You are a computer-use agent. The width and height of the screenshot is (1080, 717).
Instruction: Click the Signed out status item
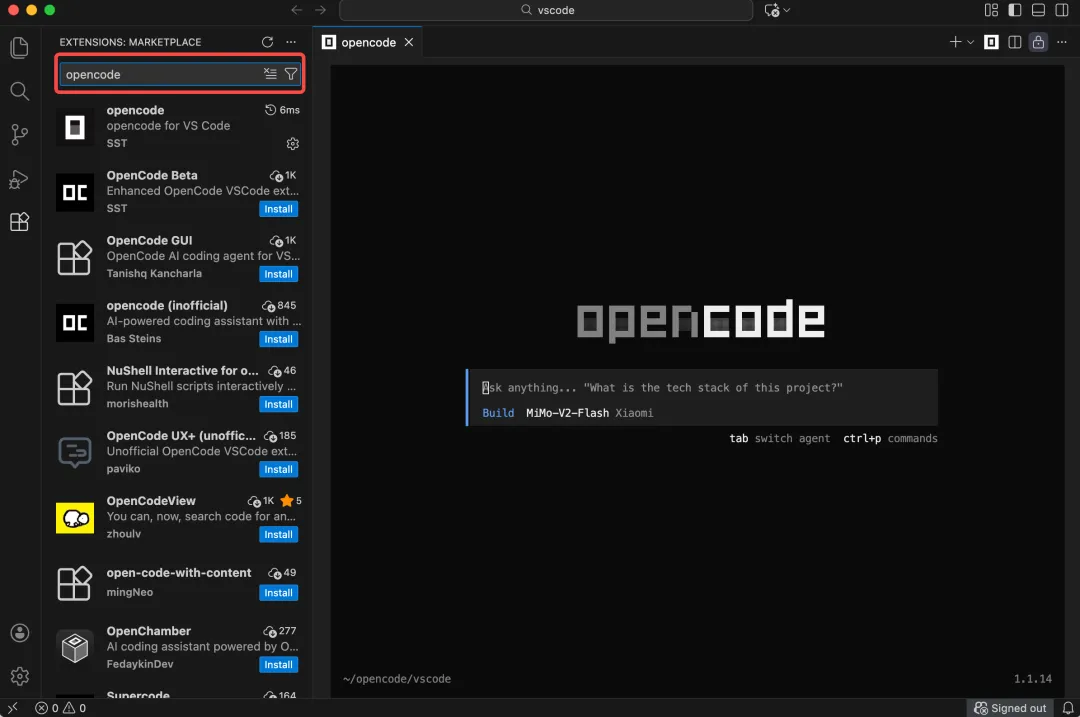pos(1010,708)
